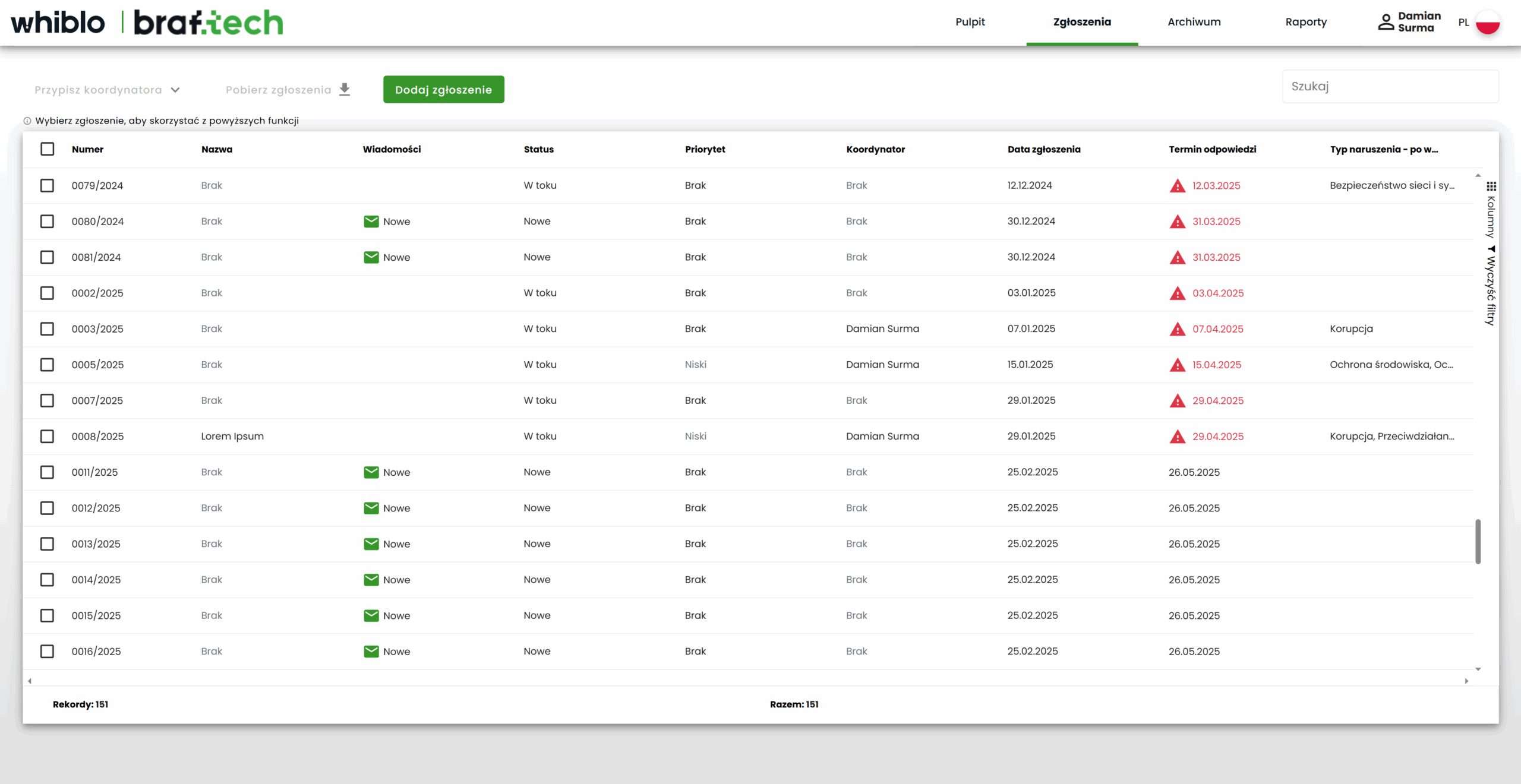The height and width of the screenshot is (784, 1521).
Task: Switch to the Archiwum tab
Action: pos(1194,22)
